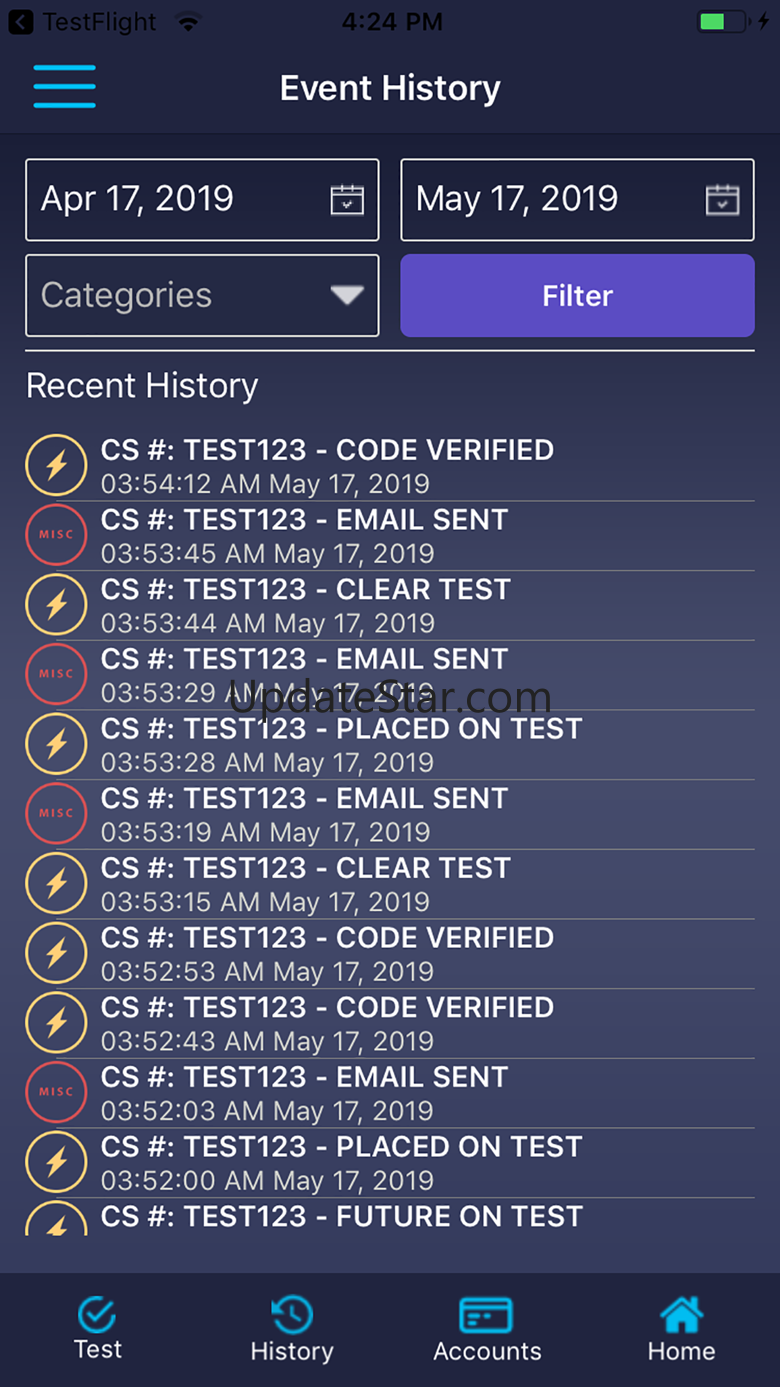Viewport: 780px width, 1387px height.
Task: Expand the Categories dropdown
Action: (x=202, y=296)
